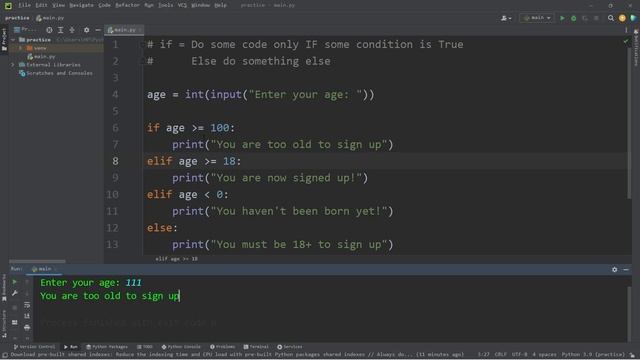Click the Debug bug icon in toolbar
640x360 pixels.
pyautogui.click(x=573, y=18)
